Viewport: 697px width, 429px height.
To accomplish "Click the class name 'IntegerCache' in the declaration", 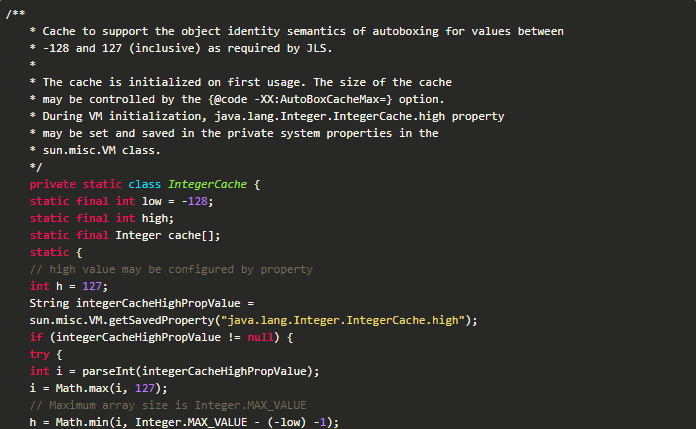I will pyautogui.click(x=207, y=184).
